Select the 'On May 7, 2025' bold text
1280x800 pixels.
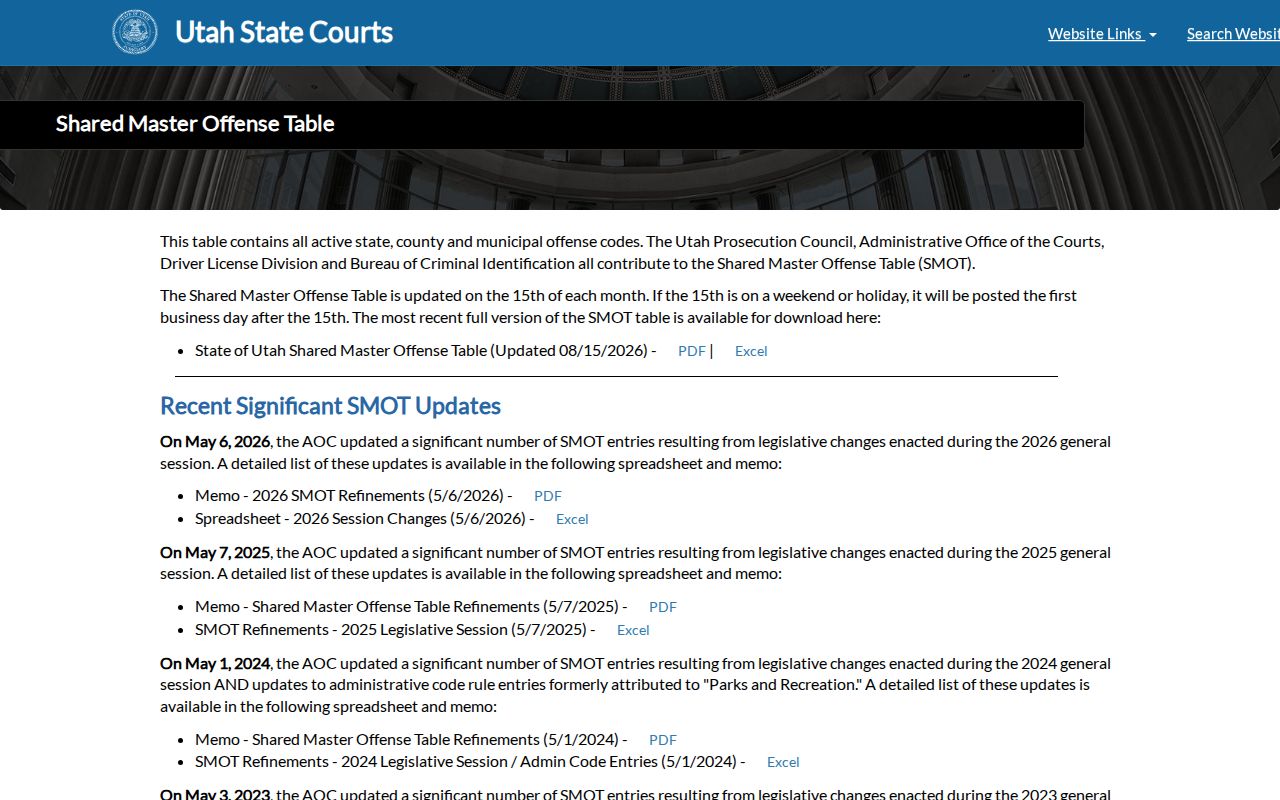pyautogui.click(x=215, y=552)
